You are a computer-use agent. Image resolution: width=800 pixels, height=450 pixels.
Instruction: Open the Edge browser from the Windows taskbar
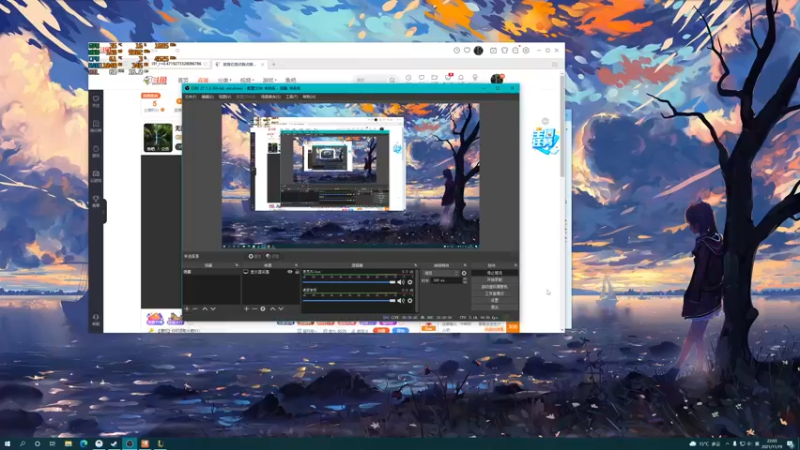83,444
